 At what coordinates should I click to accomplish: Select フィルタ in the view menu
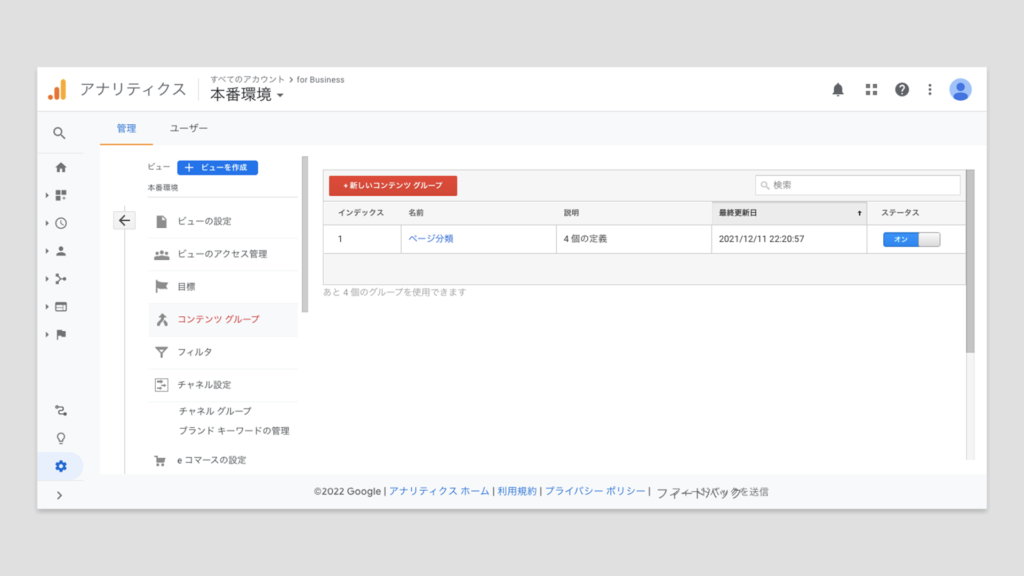pyautogui.click(x=195, y=352)
